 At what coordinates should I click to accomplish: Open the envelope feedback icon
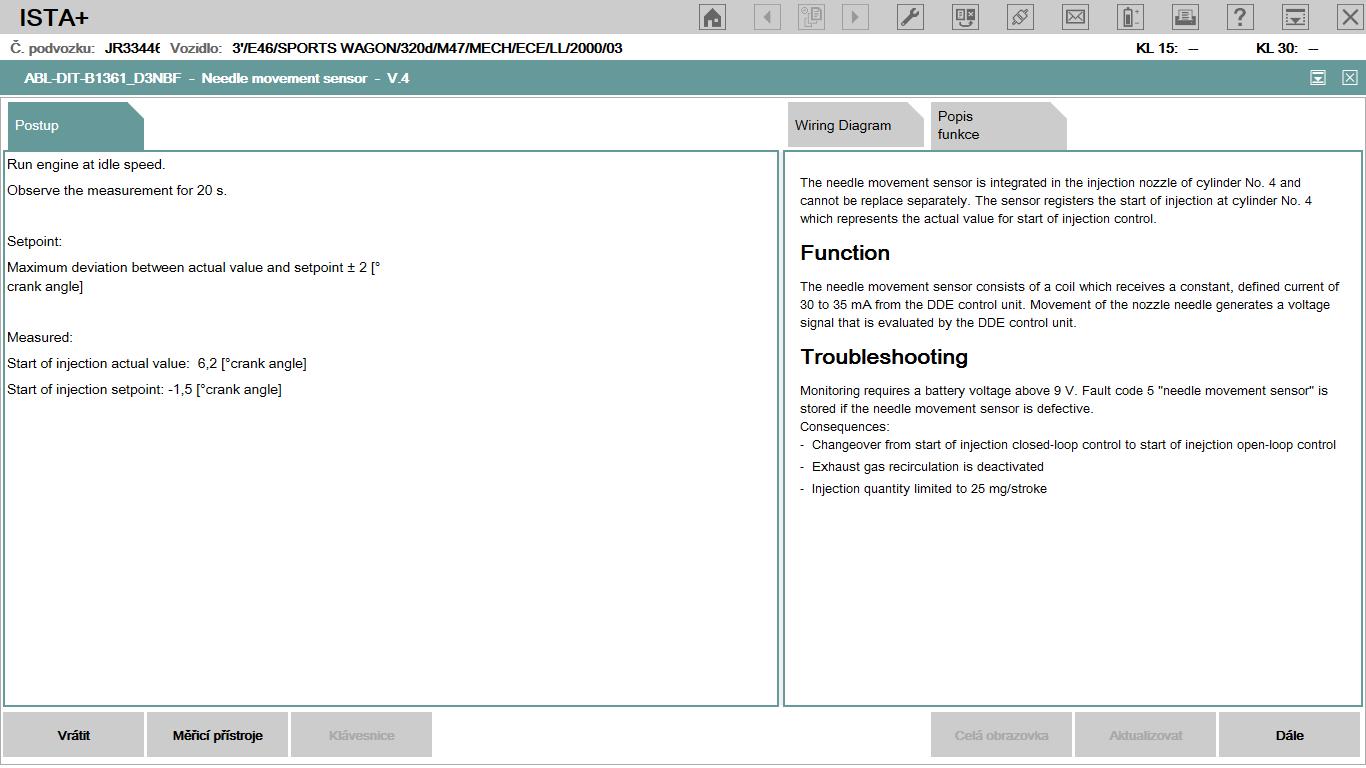[1075, 17]
